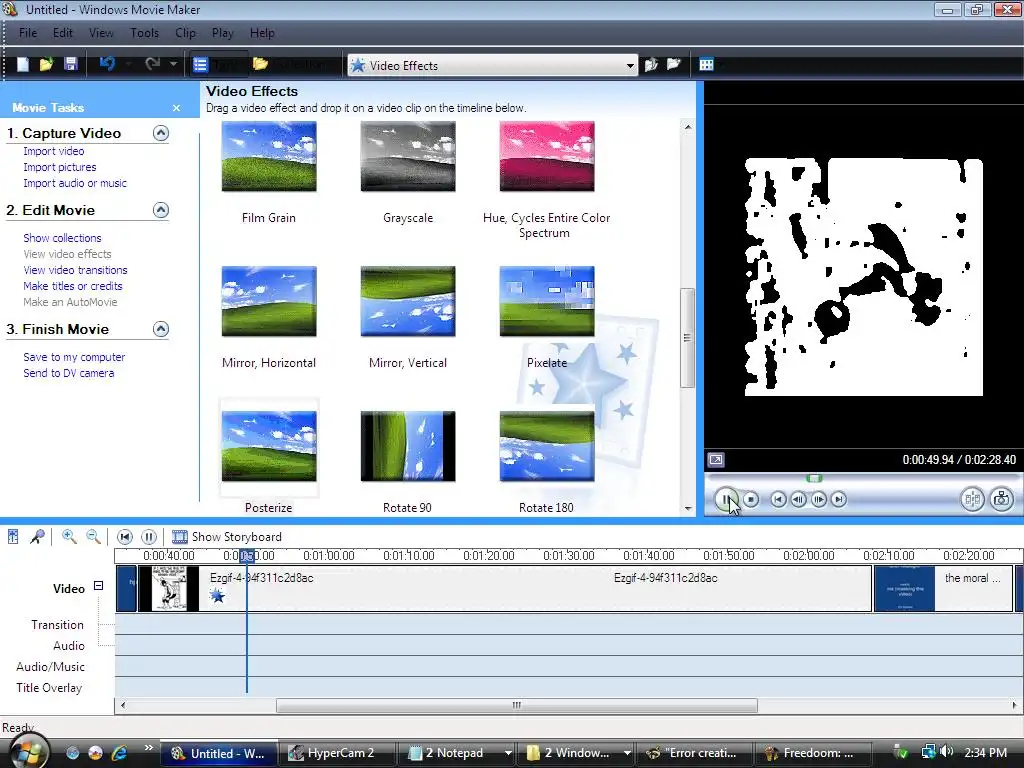The image size is (1024, 768).
Task: Click the Split Clip icon
Action: (x=972, y=500)
